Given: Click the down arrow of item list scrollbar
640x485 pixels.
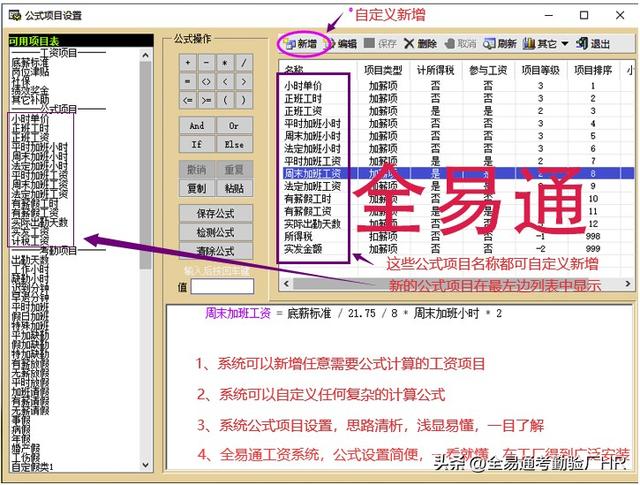Looking at the screenshot, I should coord(146,465).
